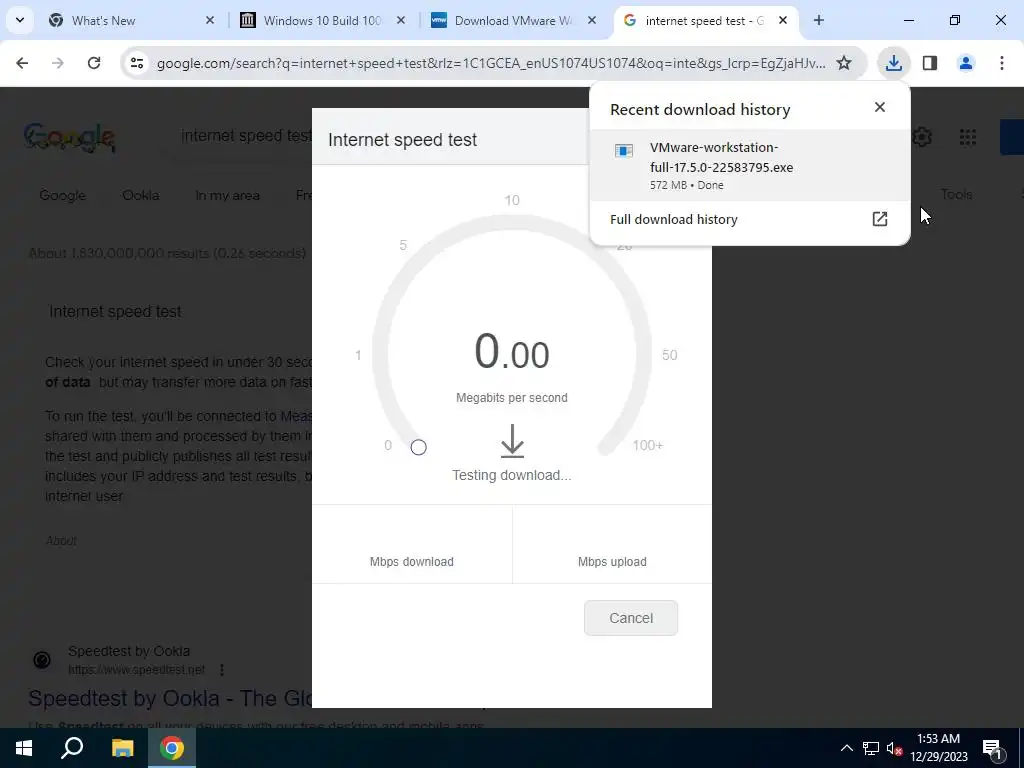
Task: Click the VMware installer file icon
Action: 624,152
